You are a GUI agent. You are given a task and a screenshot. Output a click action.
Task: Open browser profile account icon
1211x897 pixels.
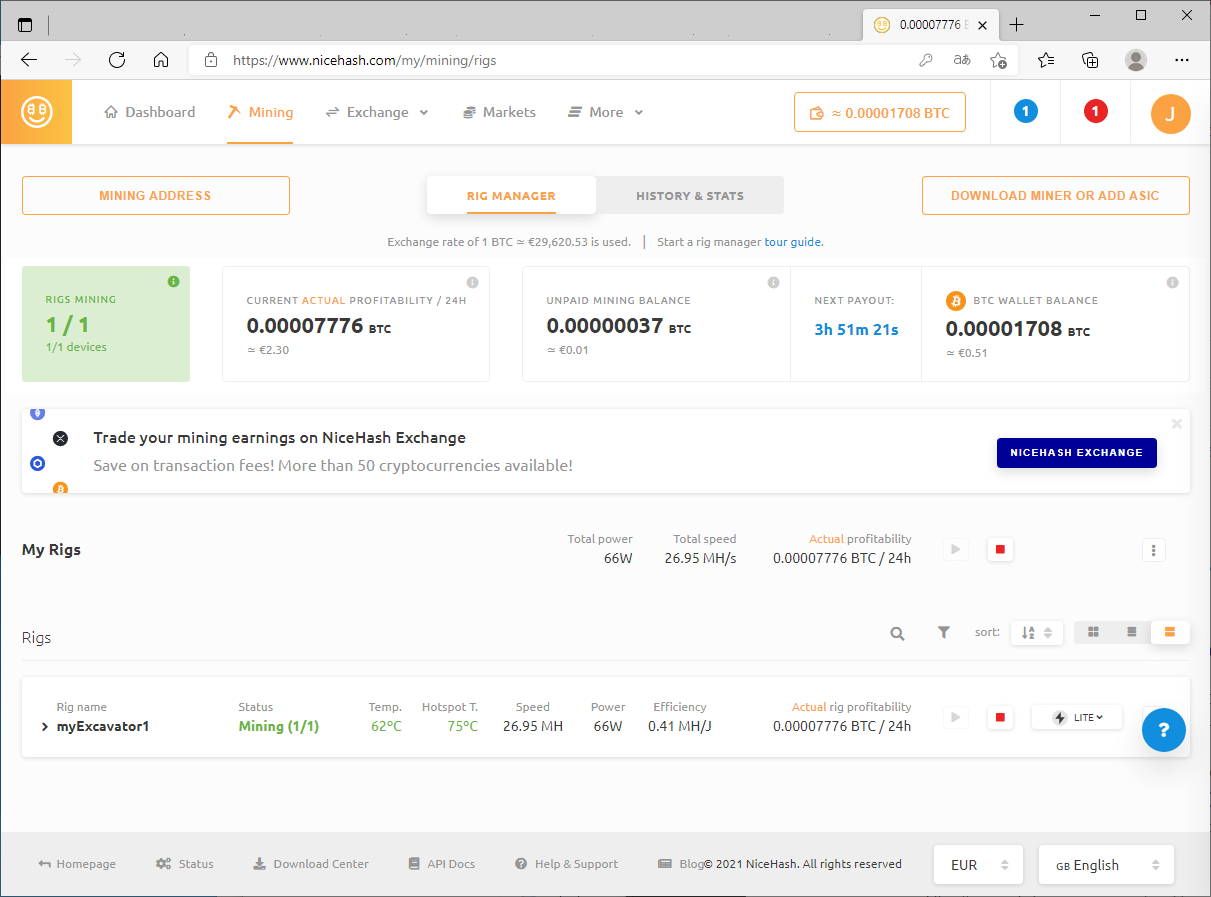[x=1136, y=60]
